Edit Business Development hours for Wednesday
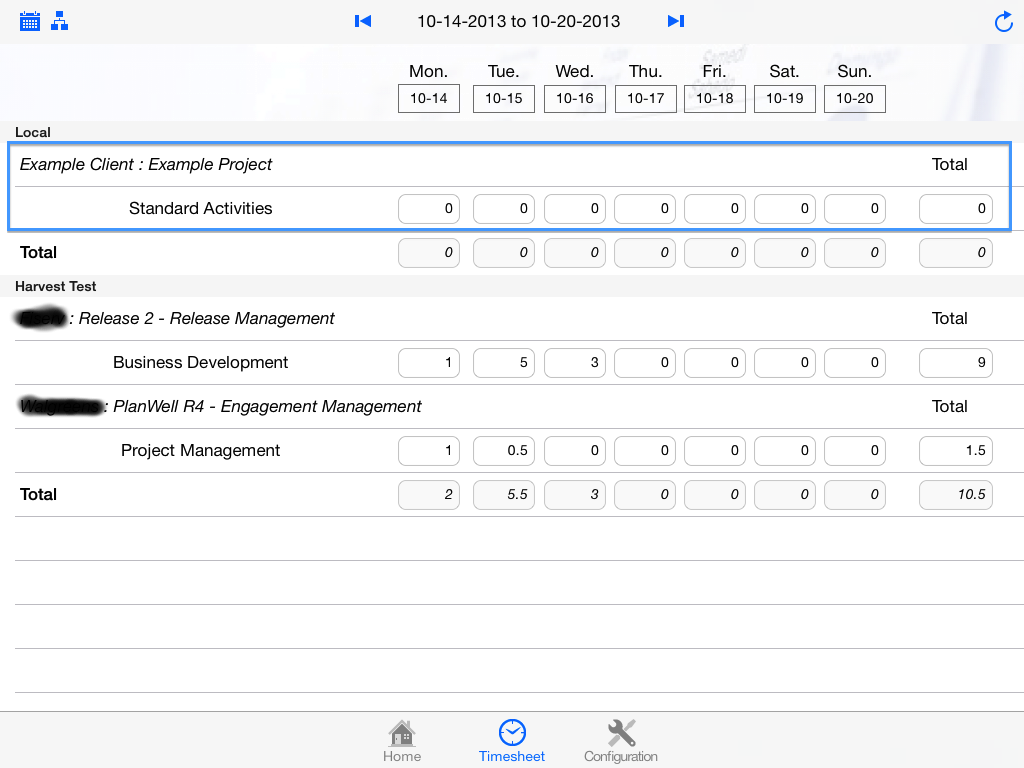Image resolution: width=1024 pixels, height=768 pixels. [575, 363]
